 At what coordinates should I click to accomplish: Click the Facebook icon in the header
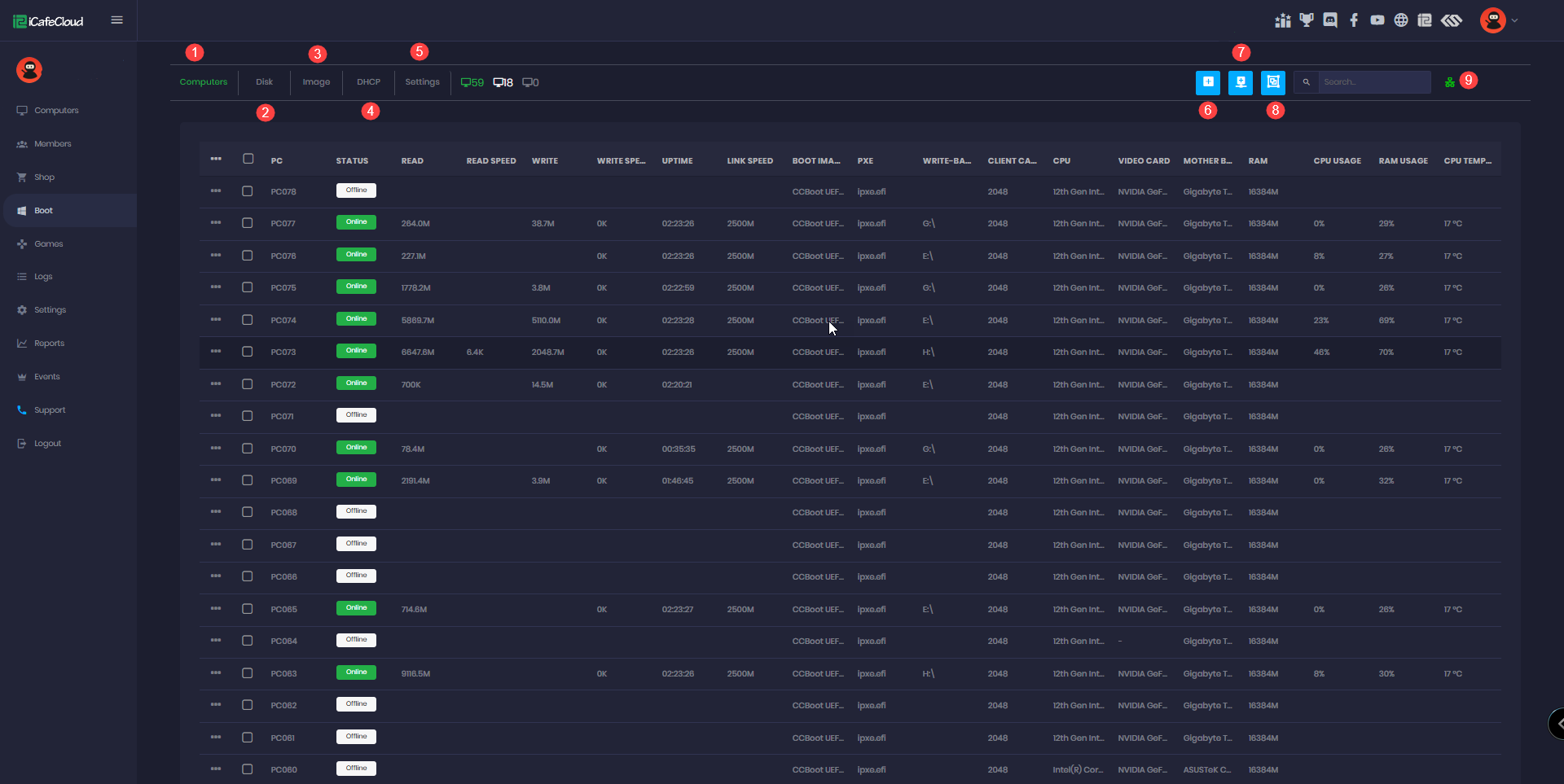click(x=1354, y=20)
